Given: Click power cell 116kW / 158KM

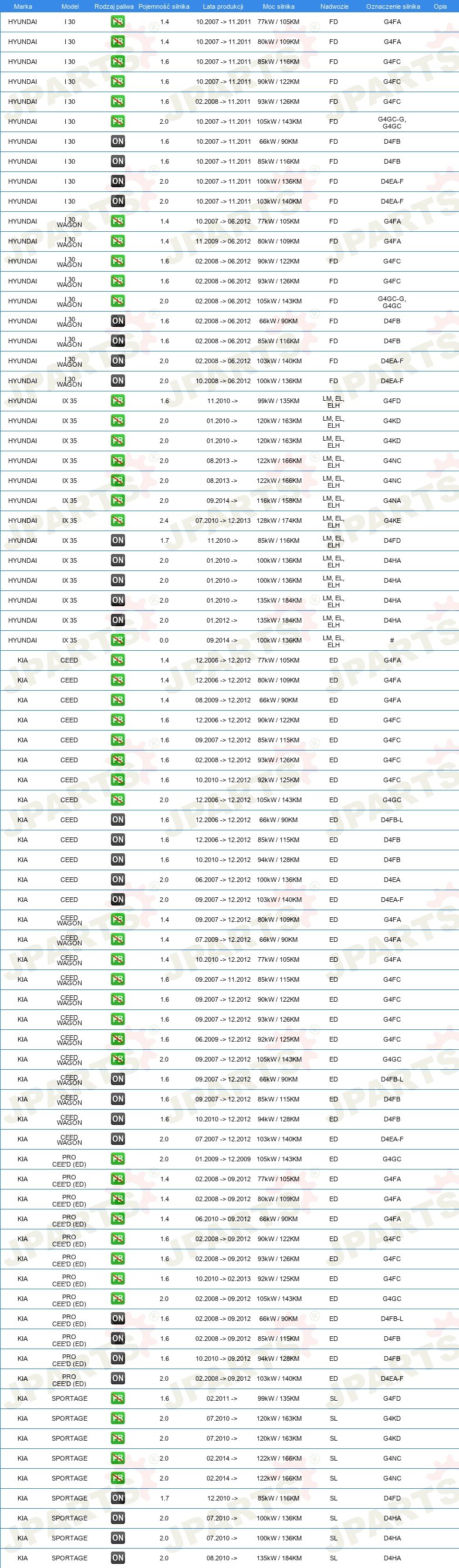Looking at the screenshot, I should 279,501.
